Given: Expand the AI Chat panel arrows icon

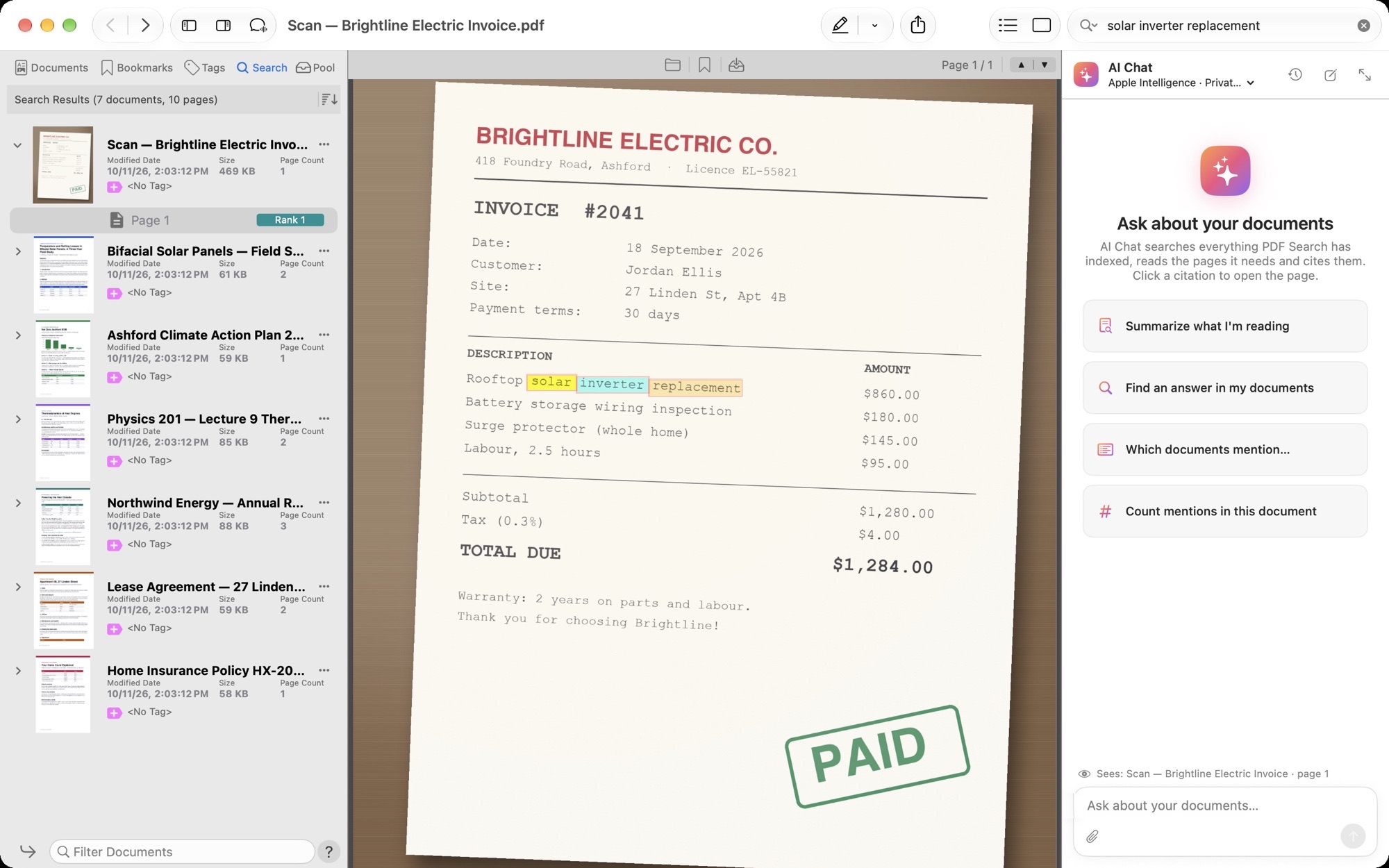Looking at the screenshot, I should [x=1365, y=74].
